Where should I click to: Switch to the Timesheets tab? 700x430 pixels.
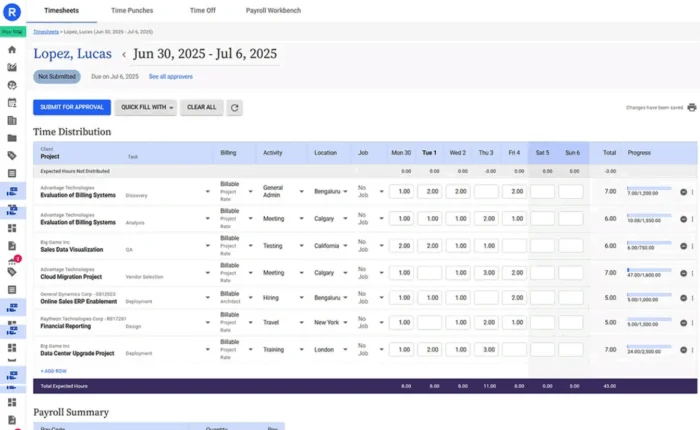(x=62, y=10)
